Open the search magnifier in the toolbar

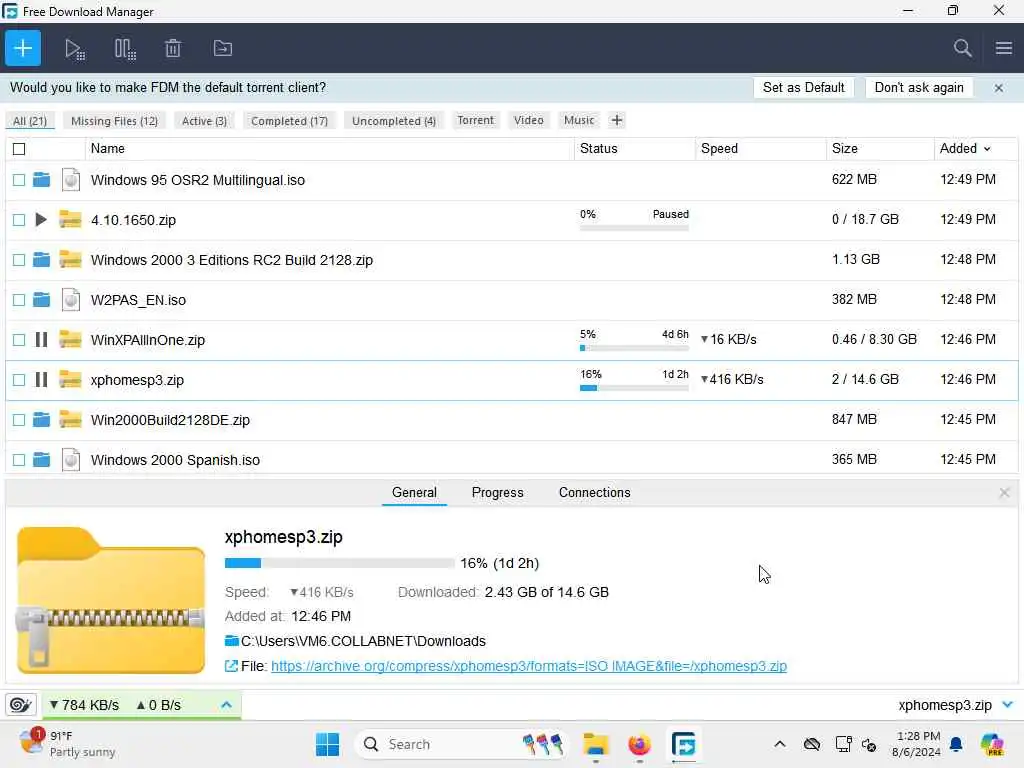coord(962,48)
